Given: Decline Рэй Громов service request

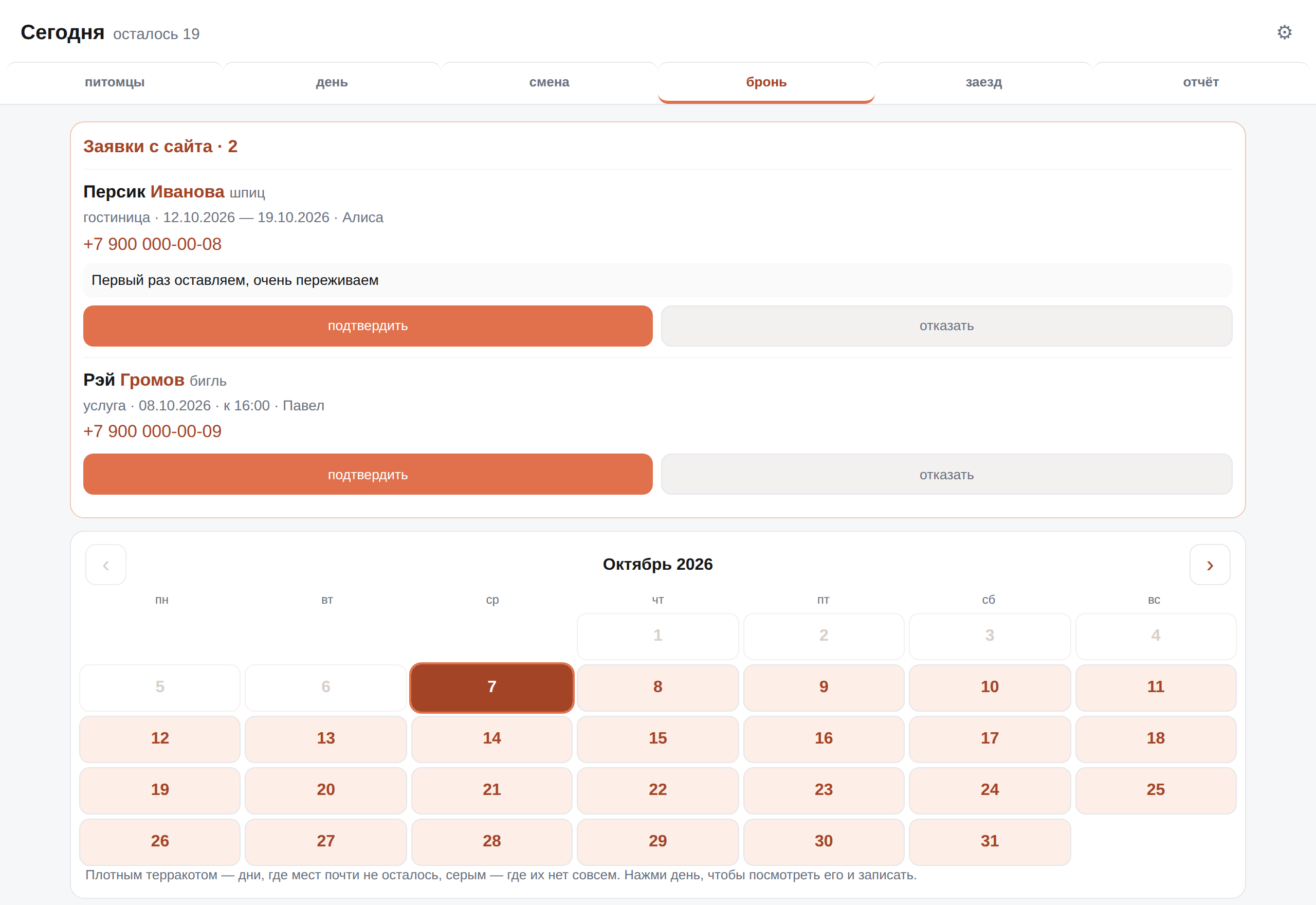Looking at the screenshot, I should click(946, 475).
